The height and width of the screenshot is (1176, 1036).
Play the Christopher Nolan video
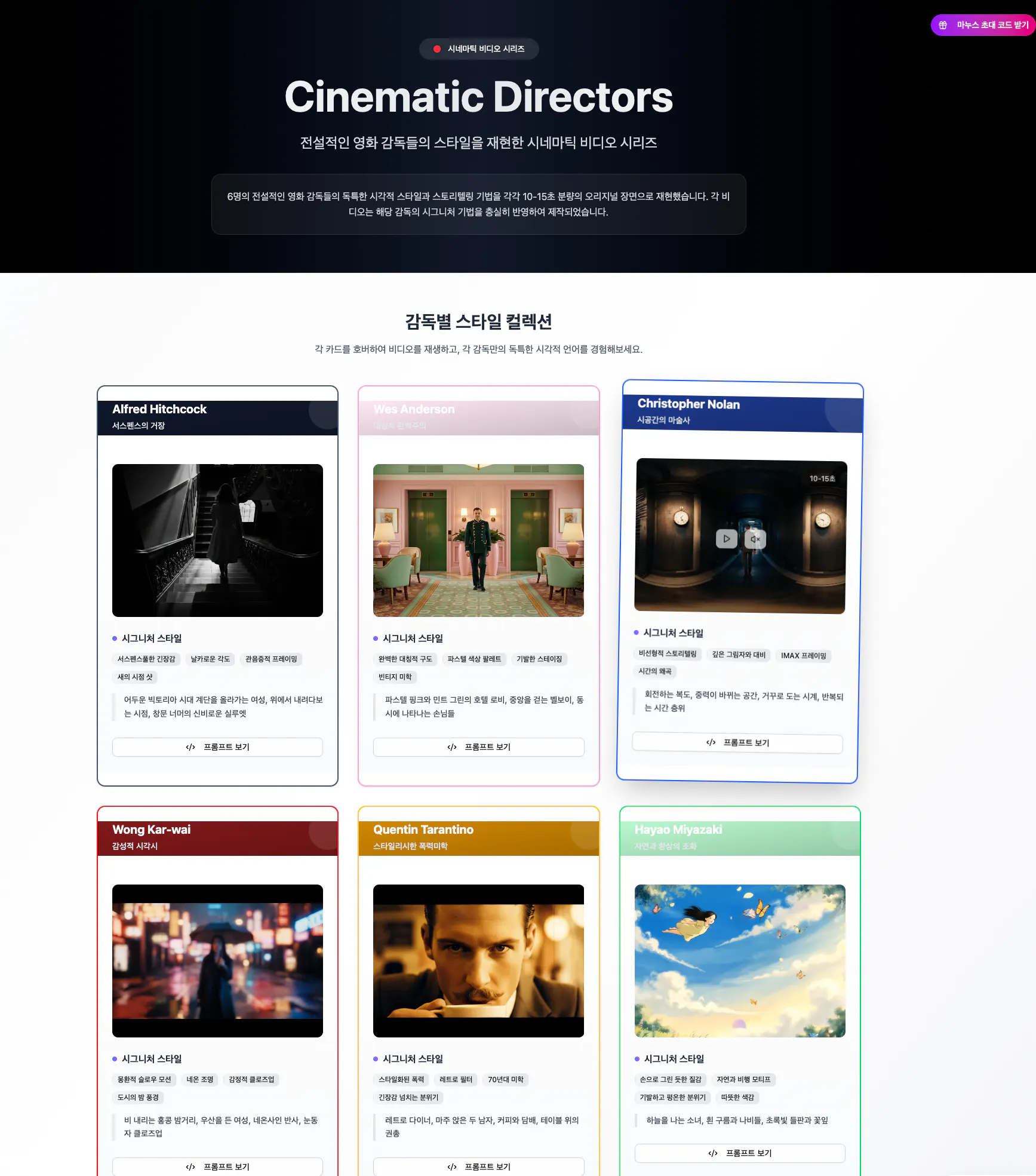[x=727, y=539]
